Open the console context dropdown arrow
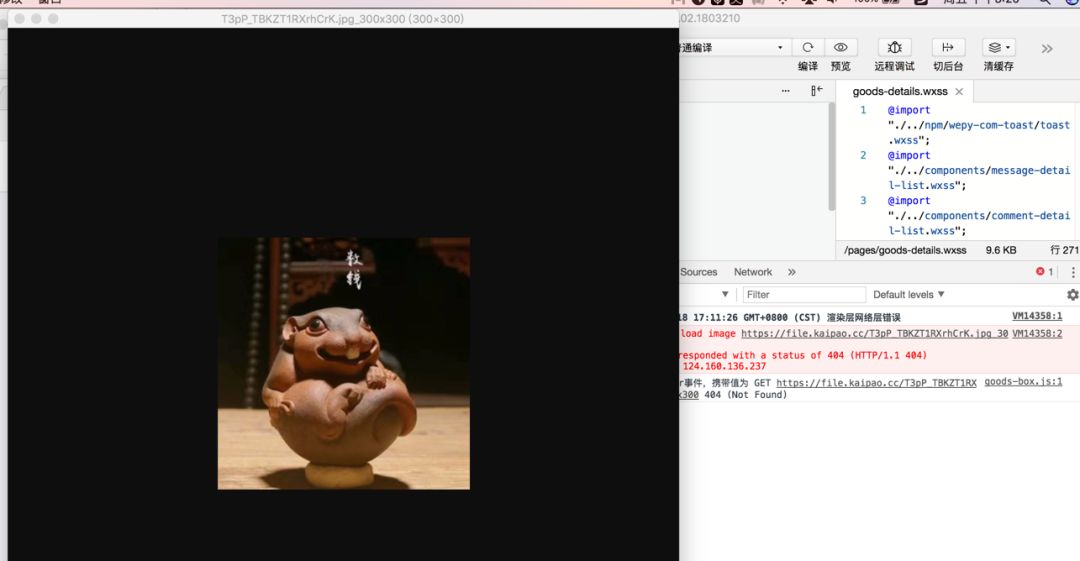 pyautogui.click(x=725, y=294)
